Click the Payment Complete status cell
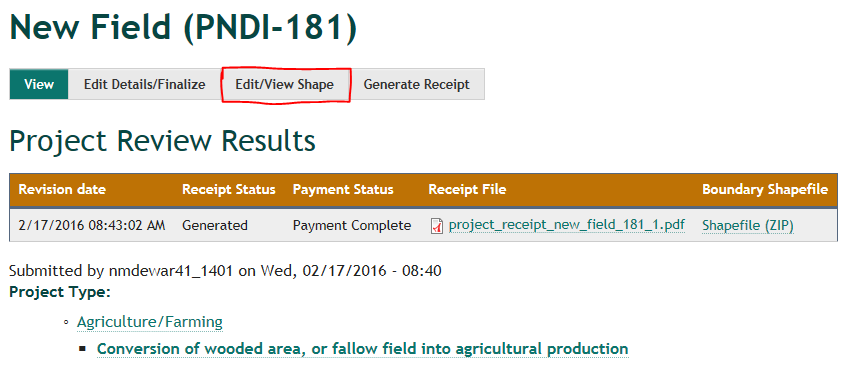Viewport: 846px width, 373px height. [x=352, y=225]
